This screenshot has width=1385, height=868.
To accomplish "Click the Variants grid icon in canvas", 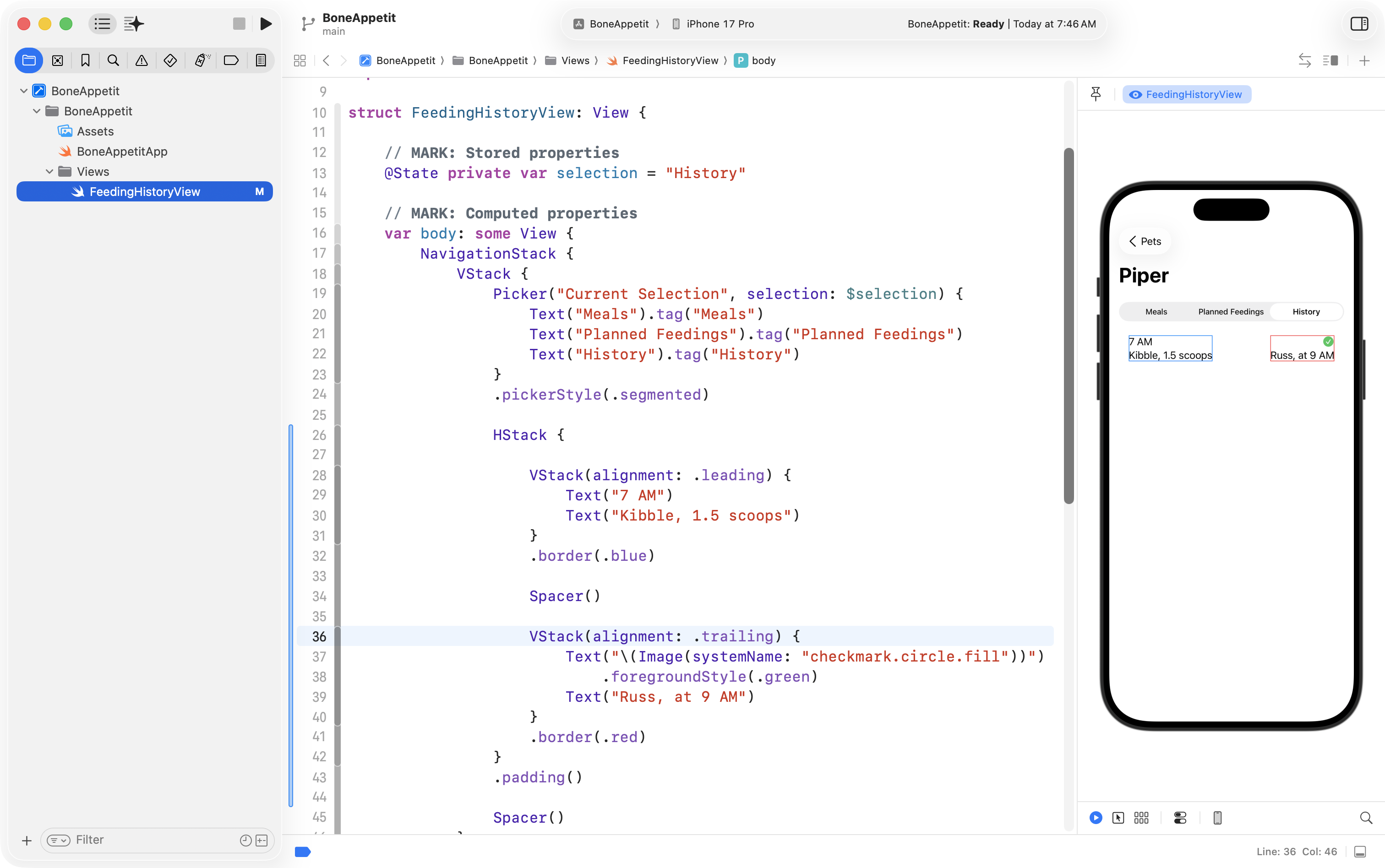I will click(x=1141, y=818).
